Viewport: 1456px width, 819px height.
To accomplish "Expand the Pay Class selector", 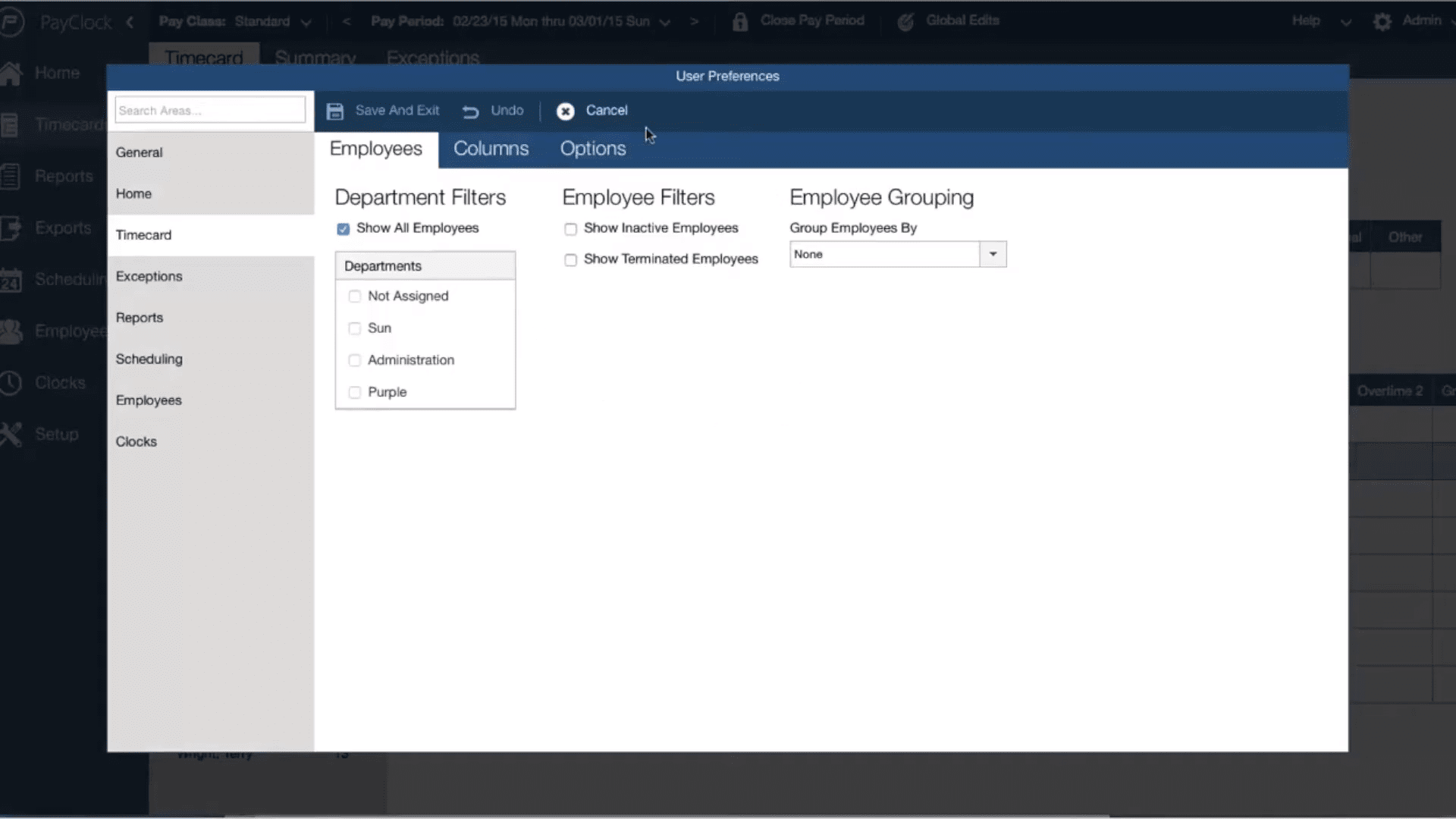I will [306, 22].
